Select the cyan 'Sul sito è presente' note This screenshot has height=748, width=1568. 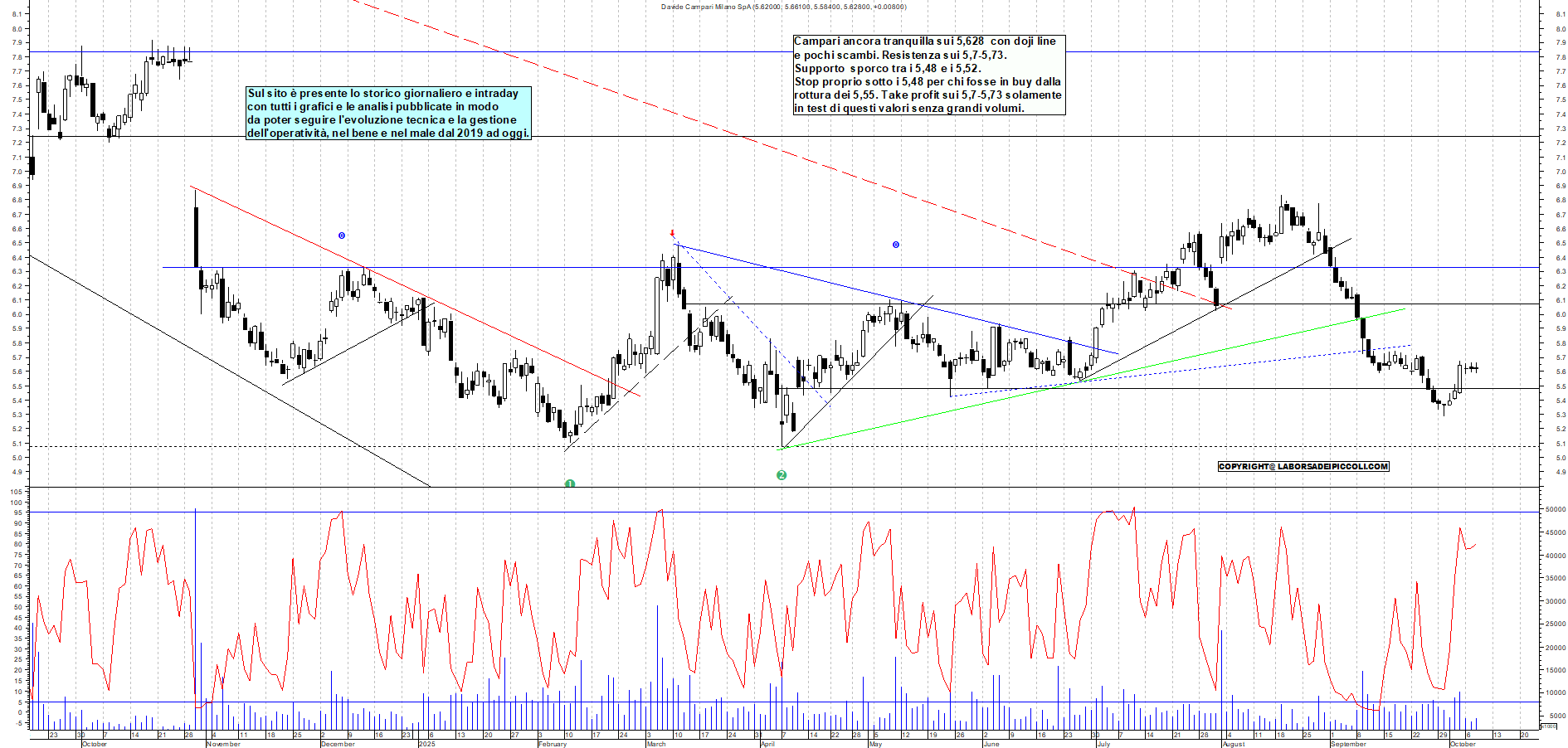[x=388, y=113]
